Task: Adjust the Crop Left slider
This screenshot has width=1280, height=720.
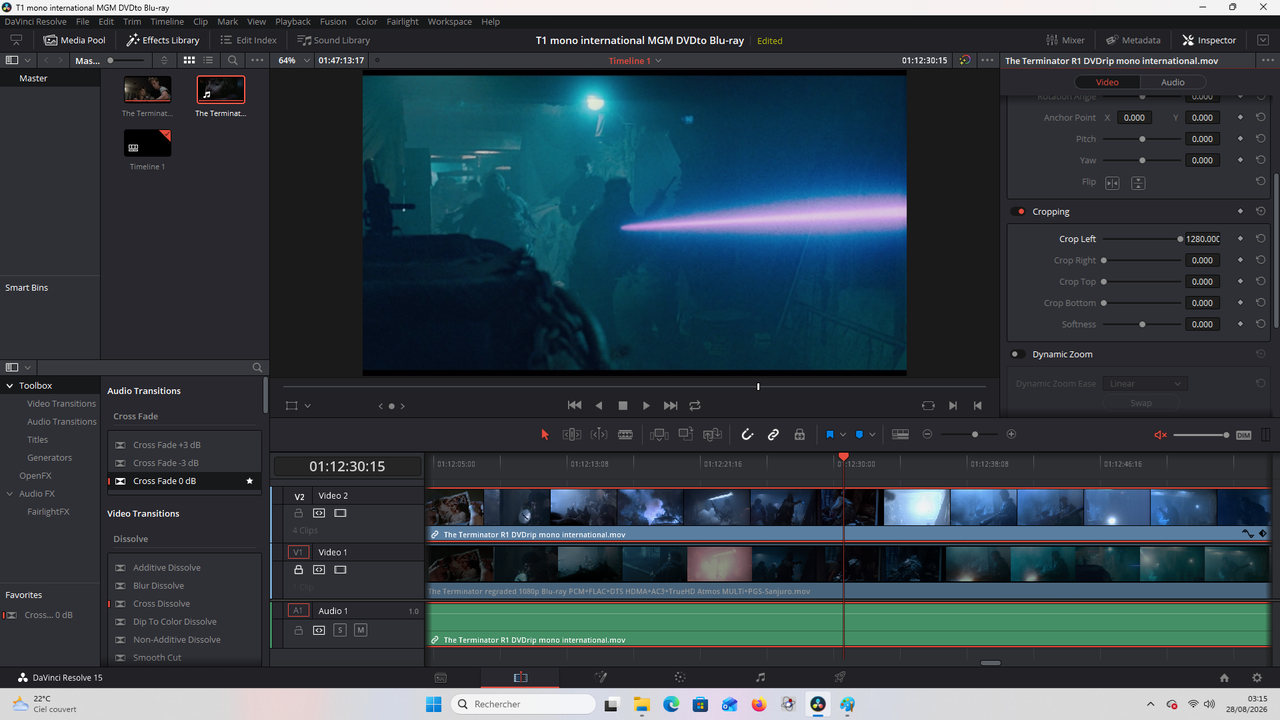Action: (1141, 239)
